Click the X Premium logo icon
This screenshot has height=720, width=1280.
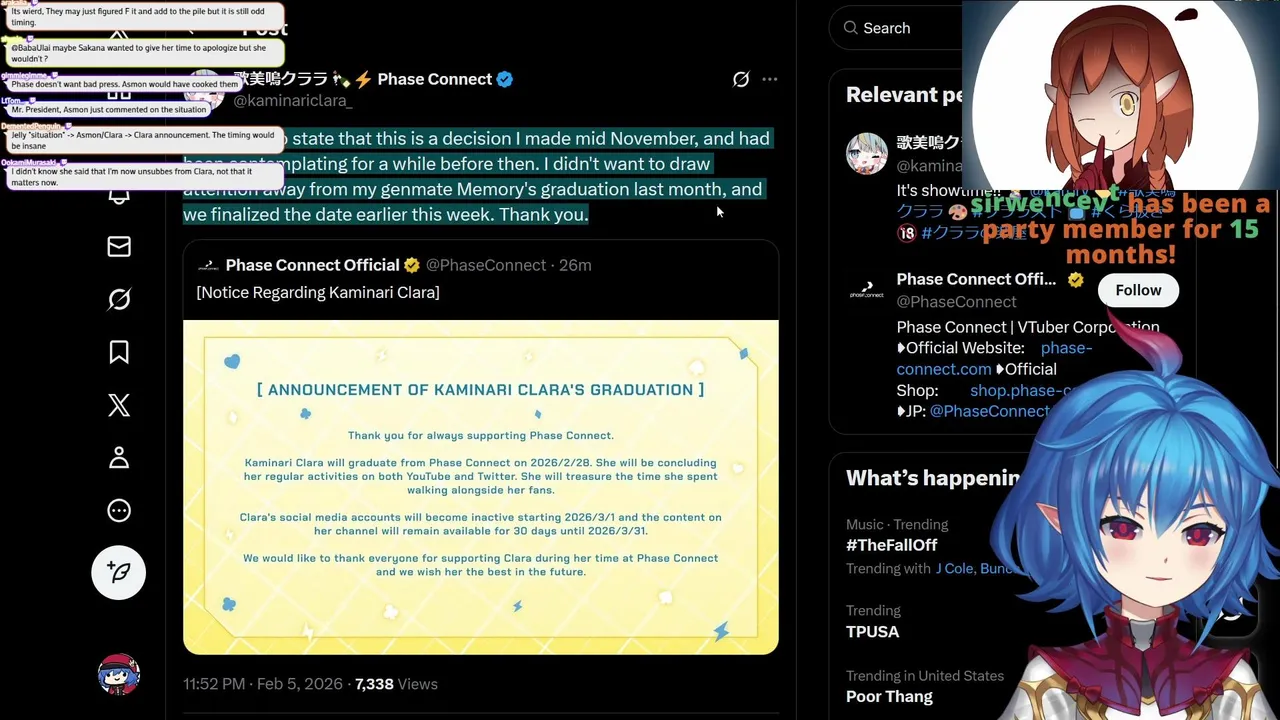point(119,405)
